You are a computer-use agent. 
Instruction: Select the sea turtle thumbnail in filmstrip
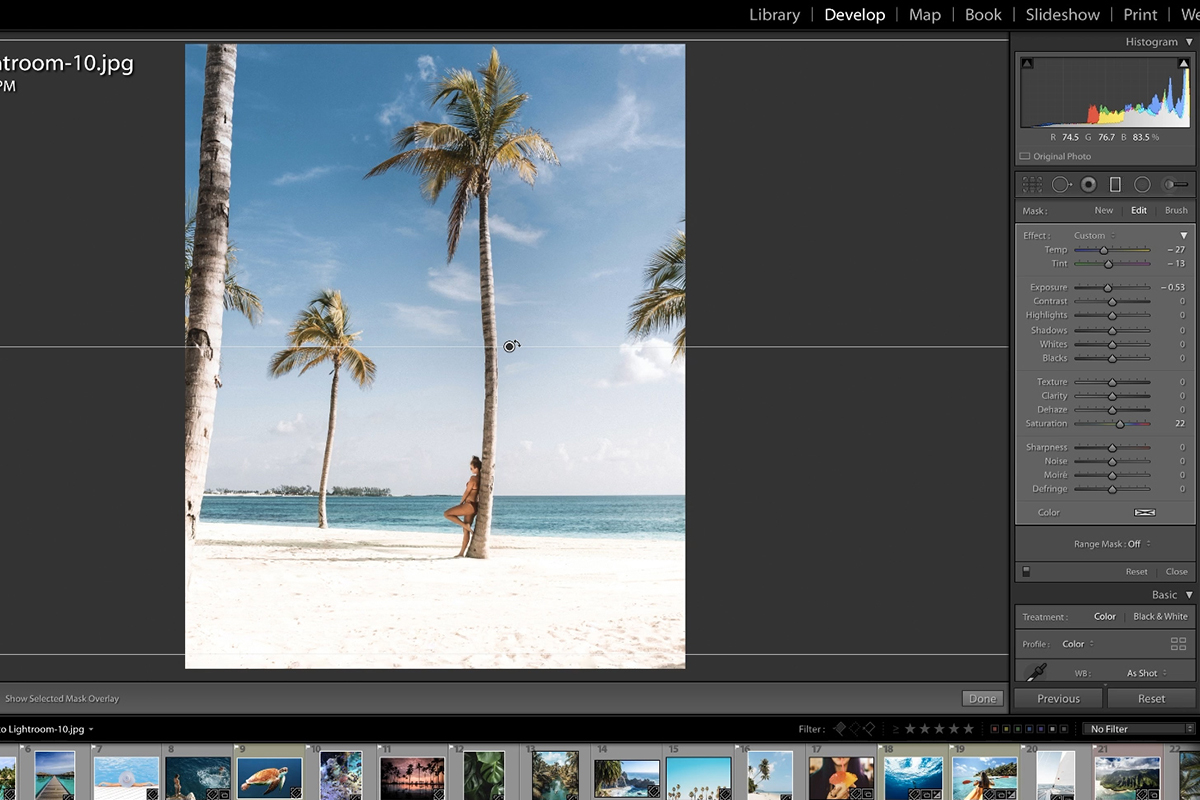tap(269, 777)
